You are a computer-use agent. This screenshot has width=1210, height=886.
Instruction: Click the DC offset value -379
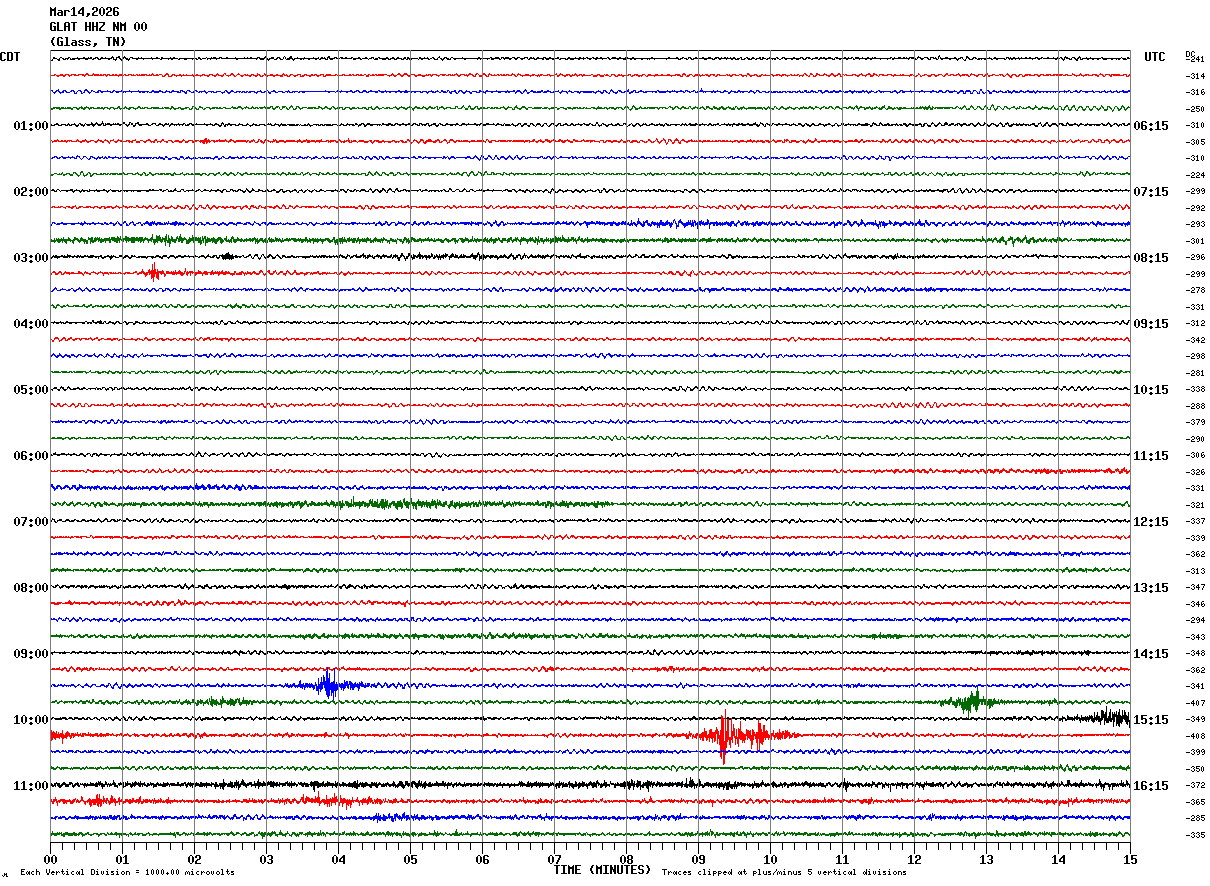(1195, 422)
